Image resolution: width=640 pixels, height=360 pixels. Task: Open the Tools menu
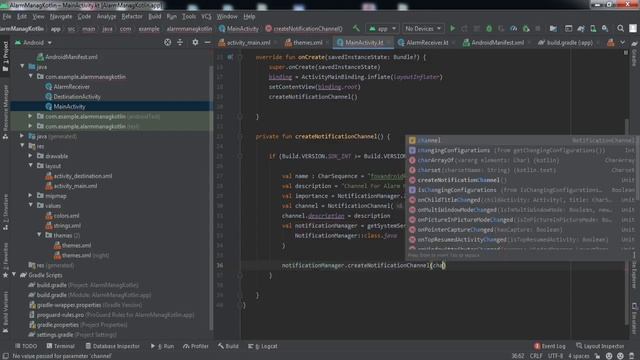tap(189, 16)
